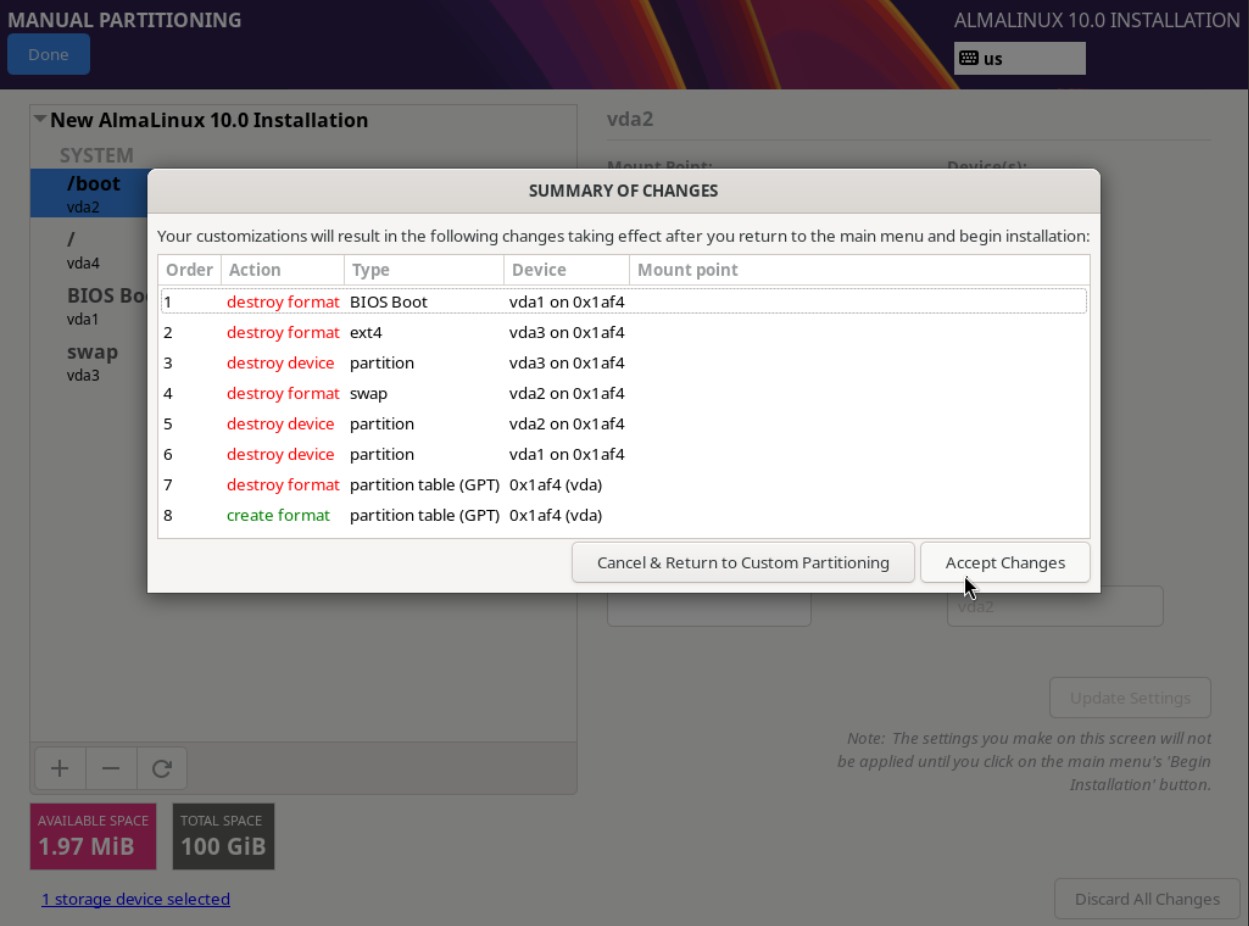The width and height of the screenshot is (1249, 926).
Task: Click the 'ext4' type cell
Action: [366, 332]
